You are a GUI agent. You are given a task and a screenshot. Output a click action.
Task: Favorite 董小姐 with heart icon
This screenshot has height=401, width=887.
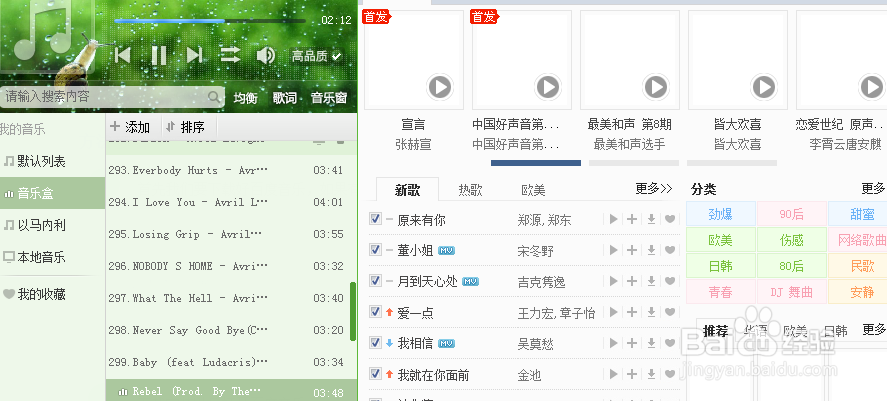(670, 251)
